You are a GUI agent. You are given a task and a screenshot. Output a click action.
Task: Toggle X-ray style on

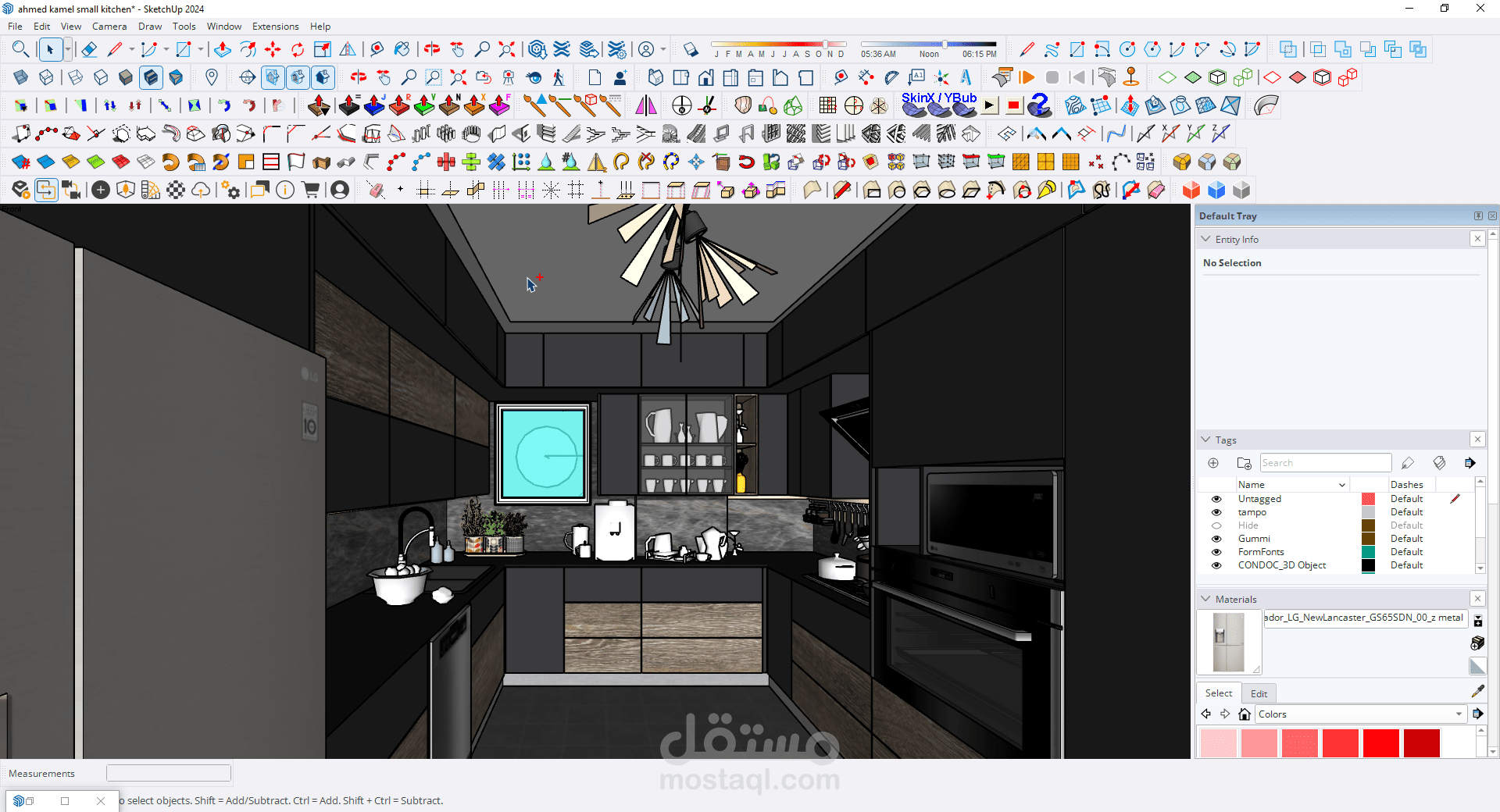(x=21, y=77)
